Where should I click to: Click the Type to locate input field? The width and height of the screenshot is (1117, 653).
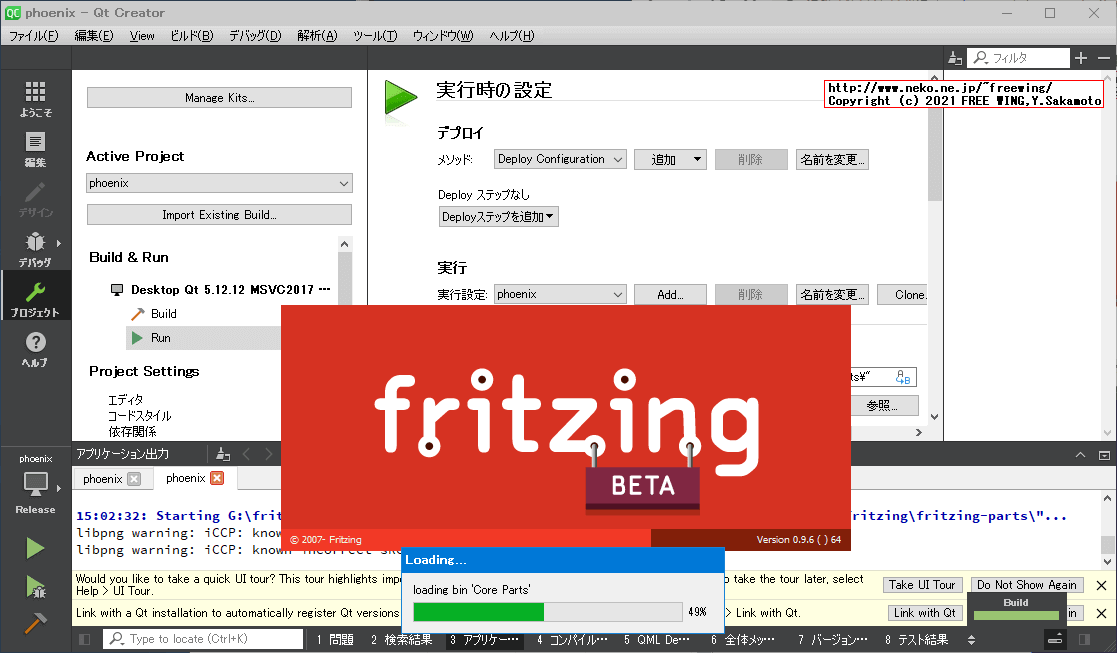(x=200, y=638)
